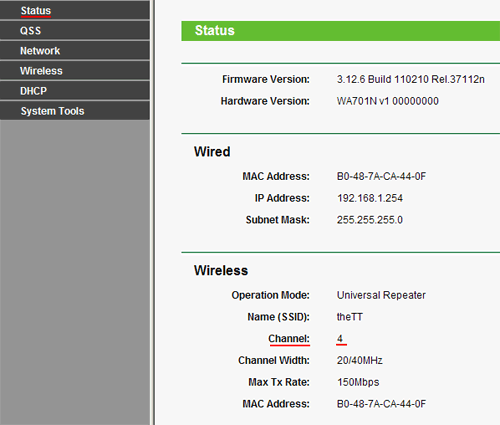Click the firmware version value 3.12.6 Build
This screenshot has height=425, width=500.
point(410,79)
